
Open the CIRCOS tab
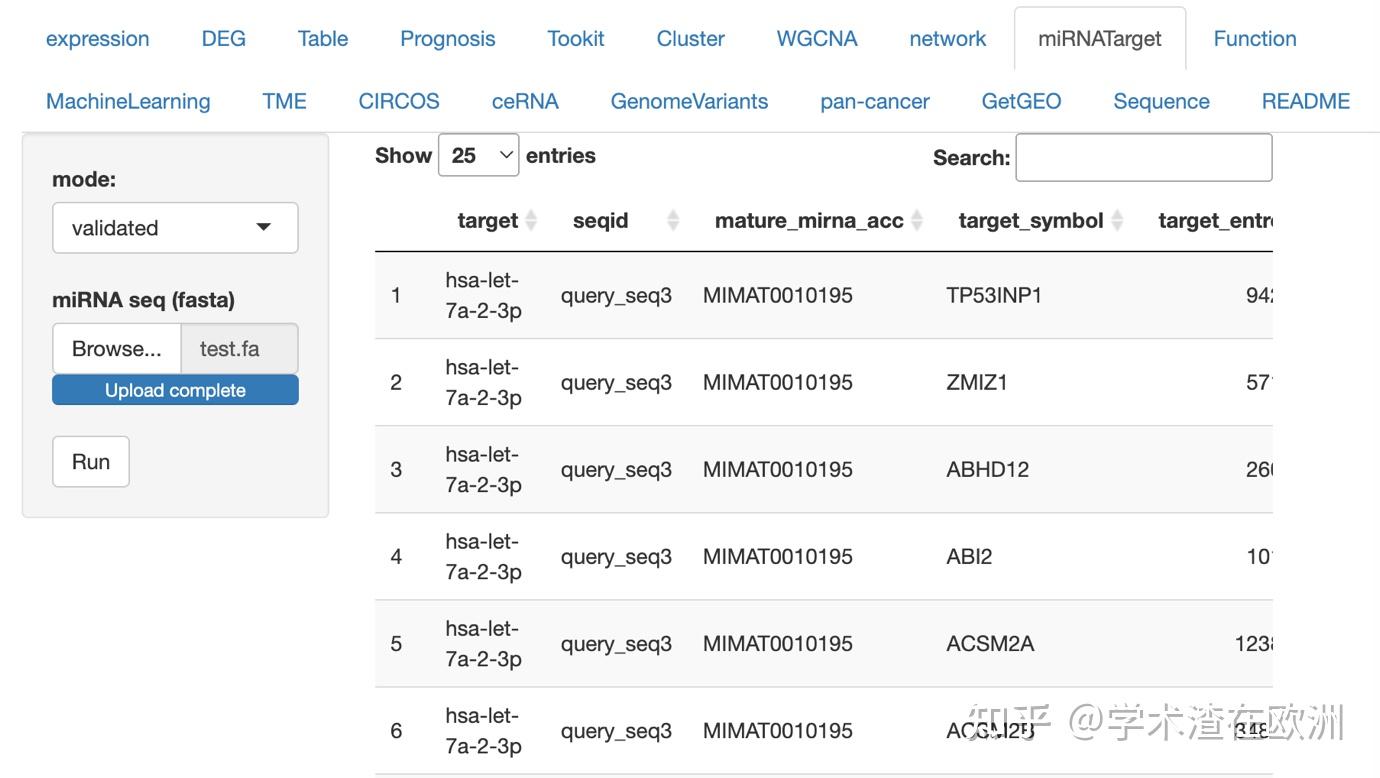pyautogui.click(x=399, y=102)
